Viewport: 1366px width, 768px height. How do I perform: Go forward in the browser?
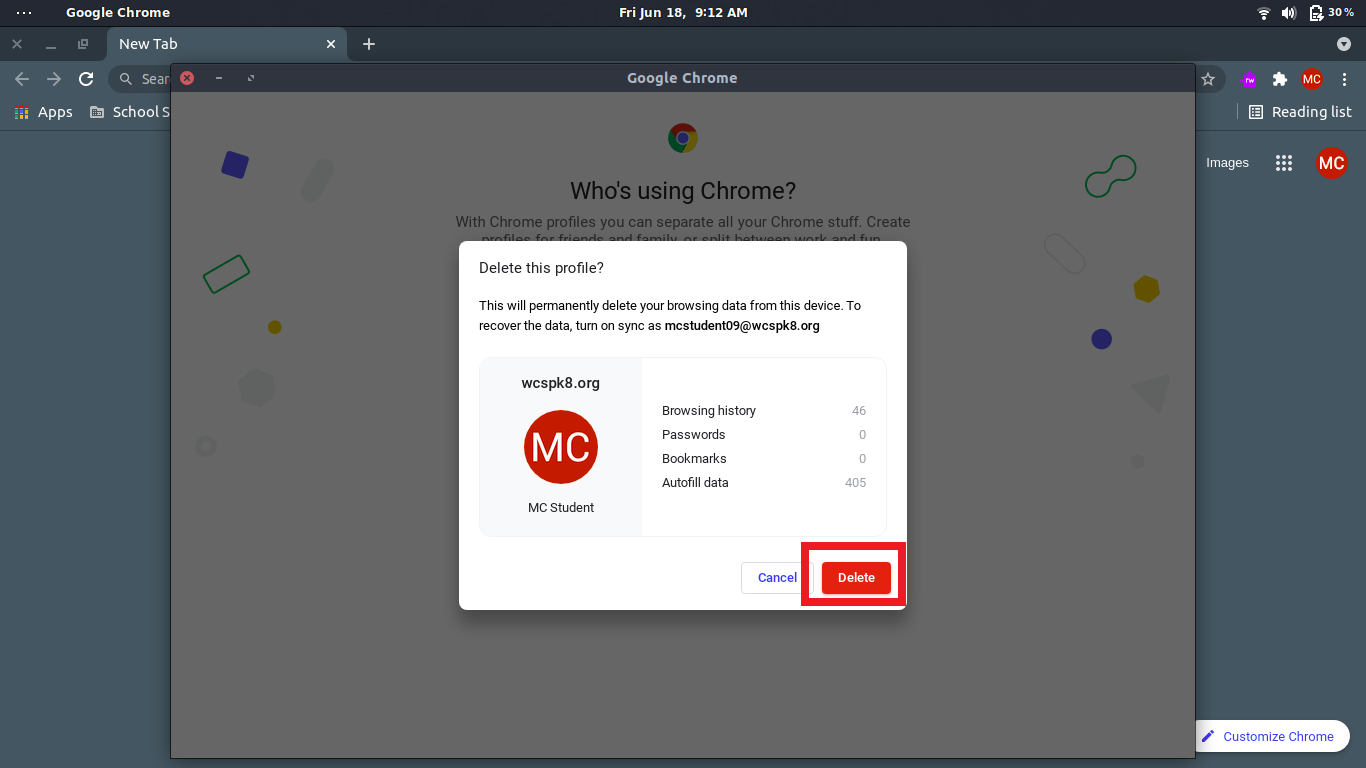54,79
